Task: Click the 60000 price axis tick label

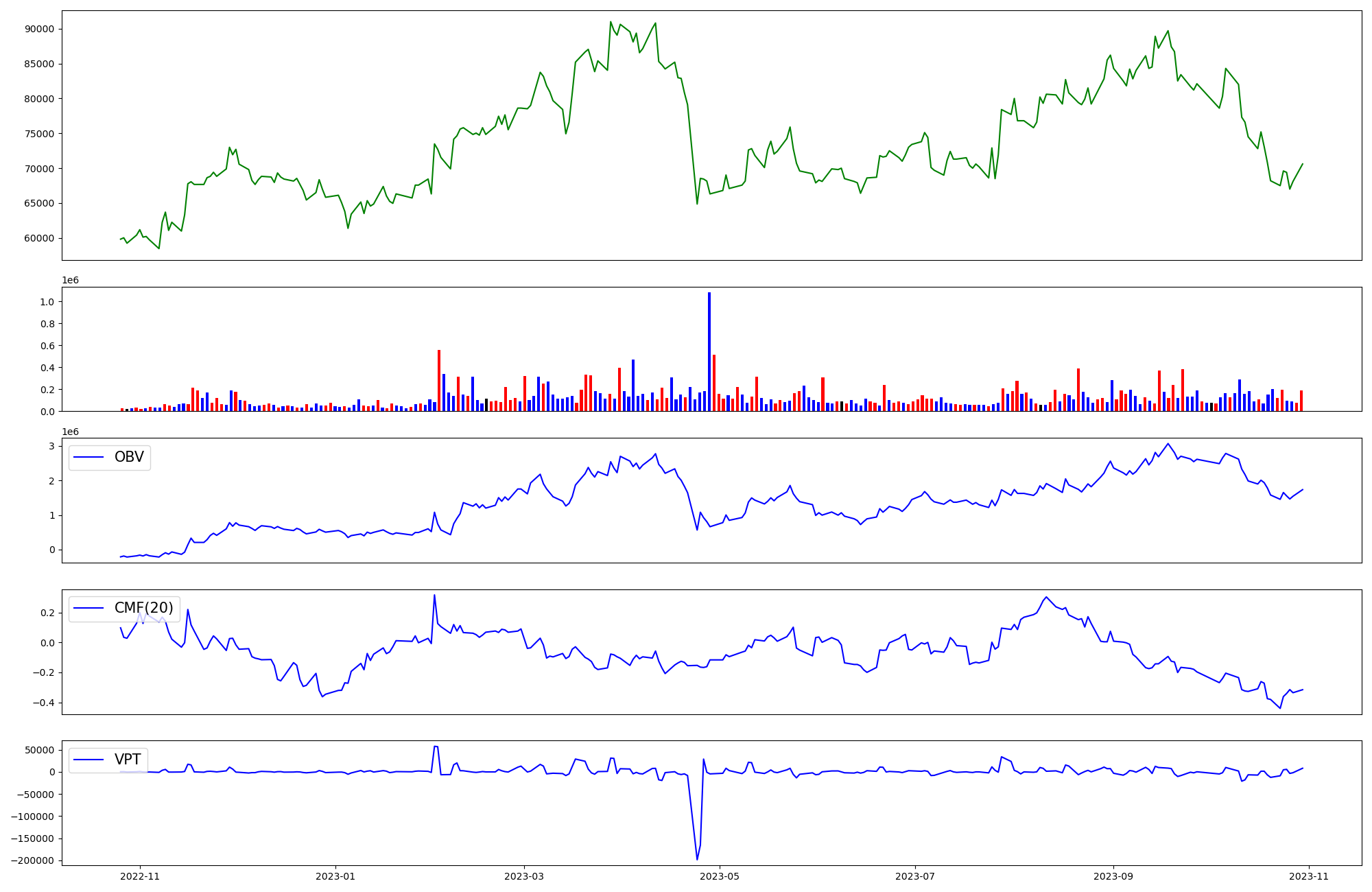Action: point(39,239)
